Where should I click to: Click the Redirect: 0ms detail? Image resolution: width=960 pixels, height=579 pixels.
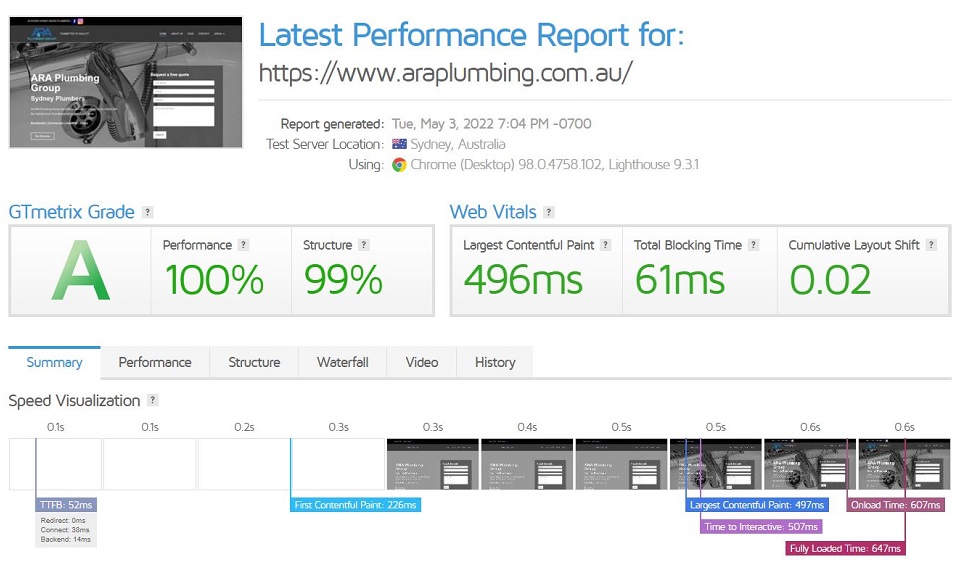coord(63,520)
